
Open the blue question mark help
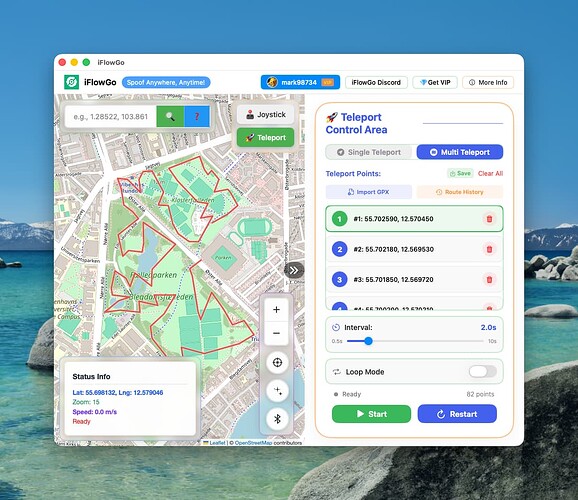197,117
